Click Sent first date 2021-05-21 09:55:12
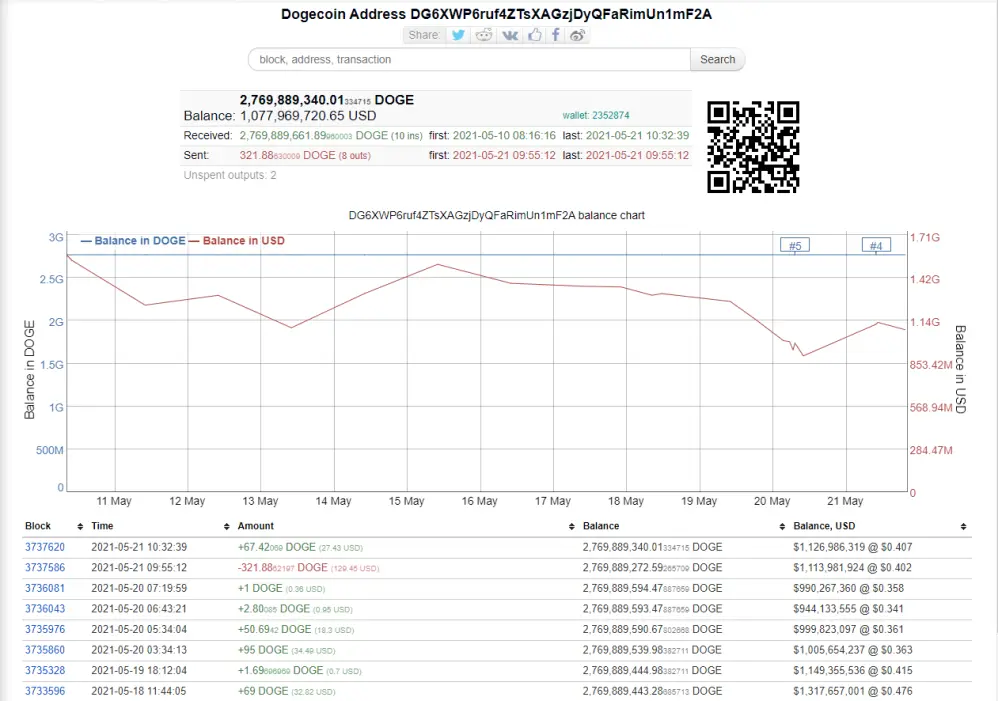 [504, 155]
